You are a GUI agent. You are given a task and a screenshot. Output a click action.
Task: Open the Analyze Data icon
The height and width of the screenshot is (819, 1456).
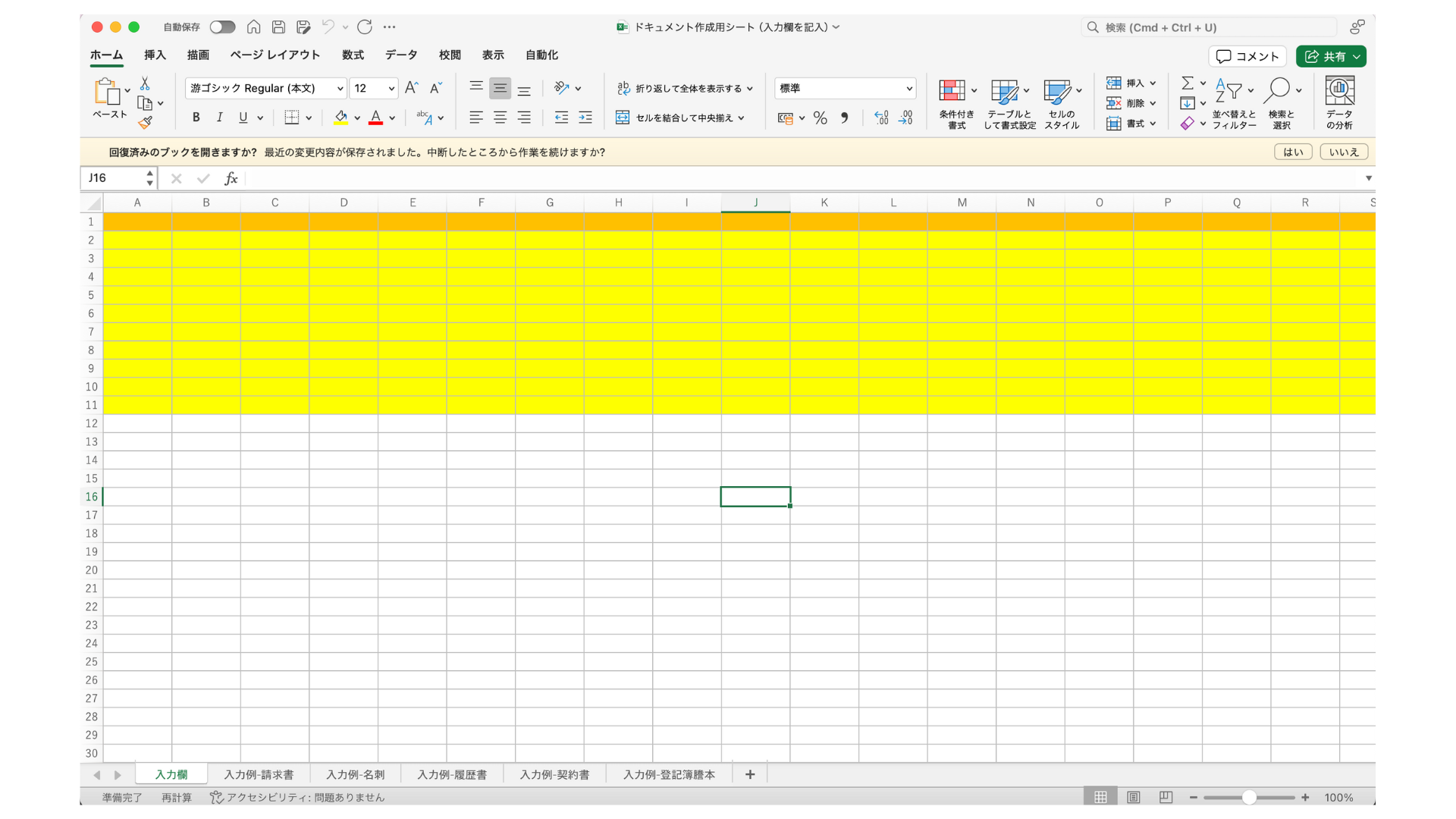1339,92
